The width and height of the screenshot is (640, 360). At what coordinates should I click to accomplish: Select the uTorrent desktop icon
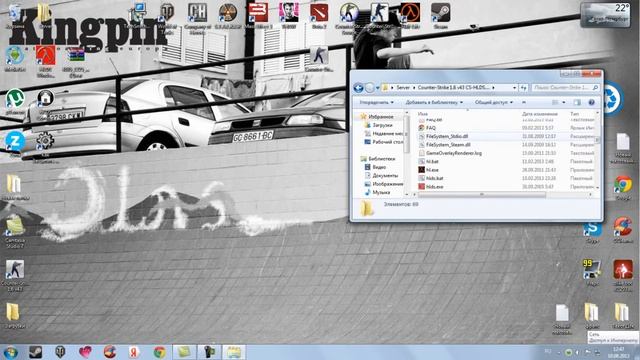pyautogui.click(x=15, y=101)
